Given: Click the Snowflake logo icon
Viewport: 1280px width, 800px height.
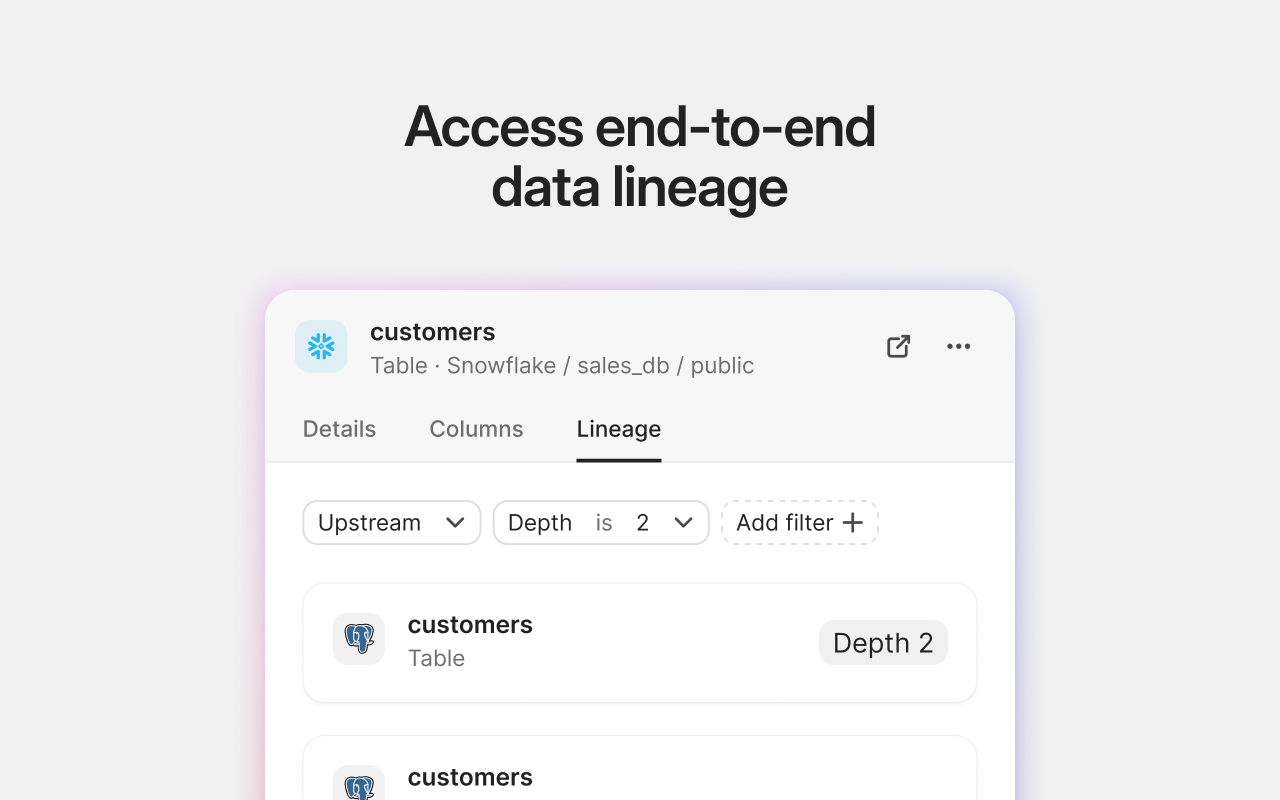Looking at the screenshot, I should tap(321, 346).
